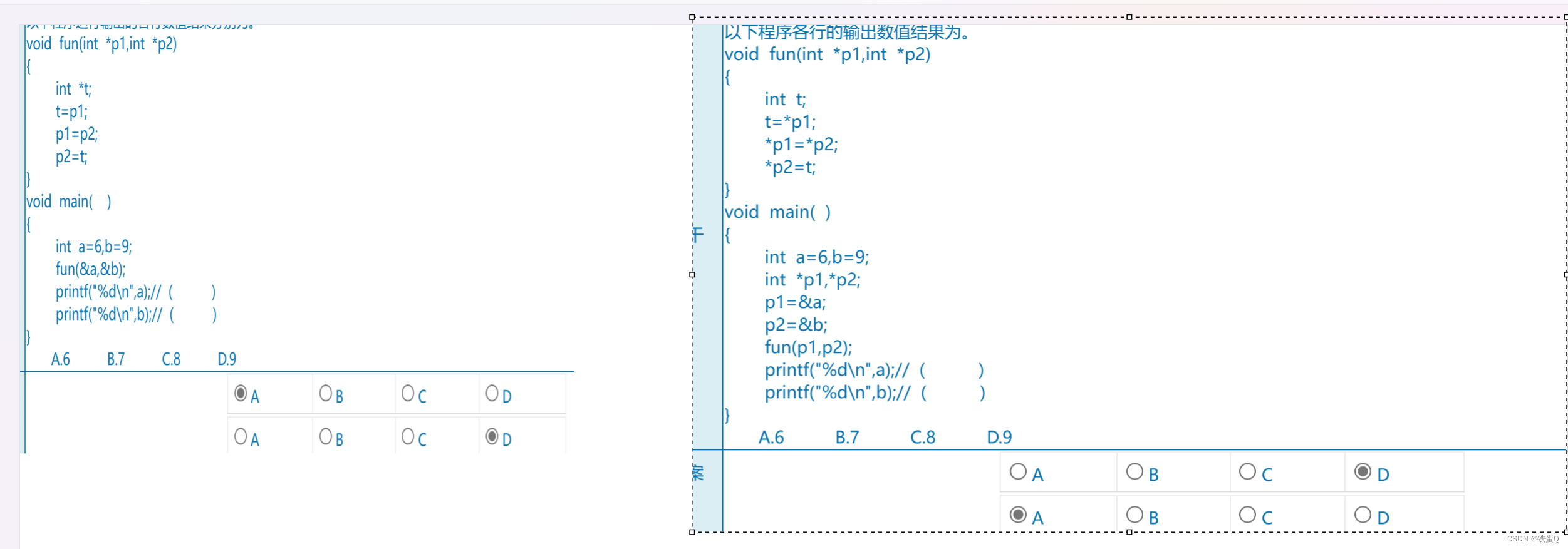Click the 'C.8' choice under right code
This screenshot has width=1568, height=549.
click(x=923, y=438)
